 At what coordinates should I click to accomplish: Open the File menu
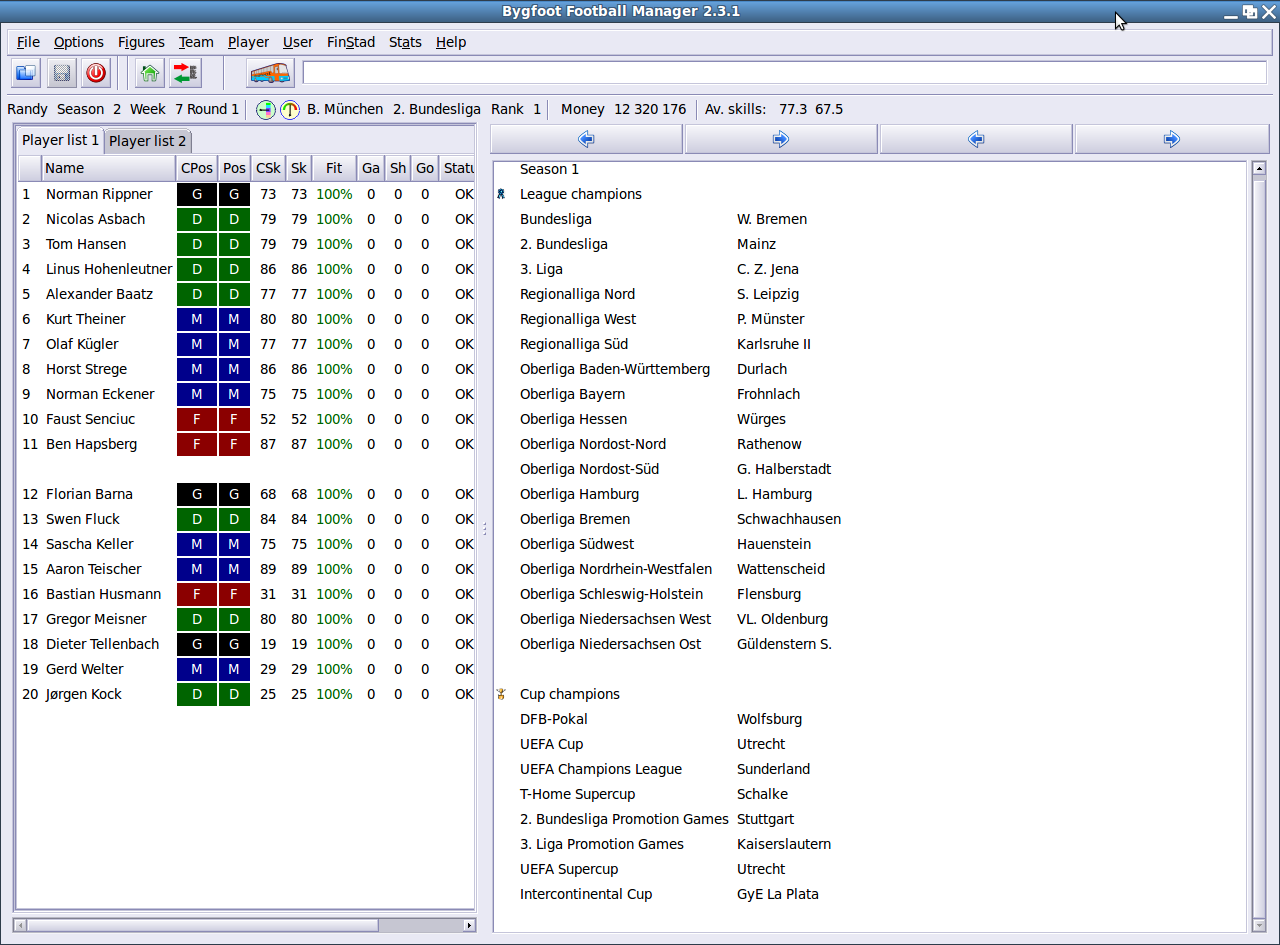(28, 42)
